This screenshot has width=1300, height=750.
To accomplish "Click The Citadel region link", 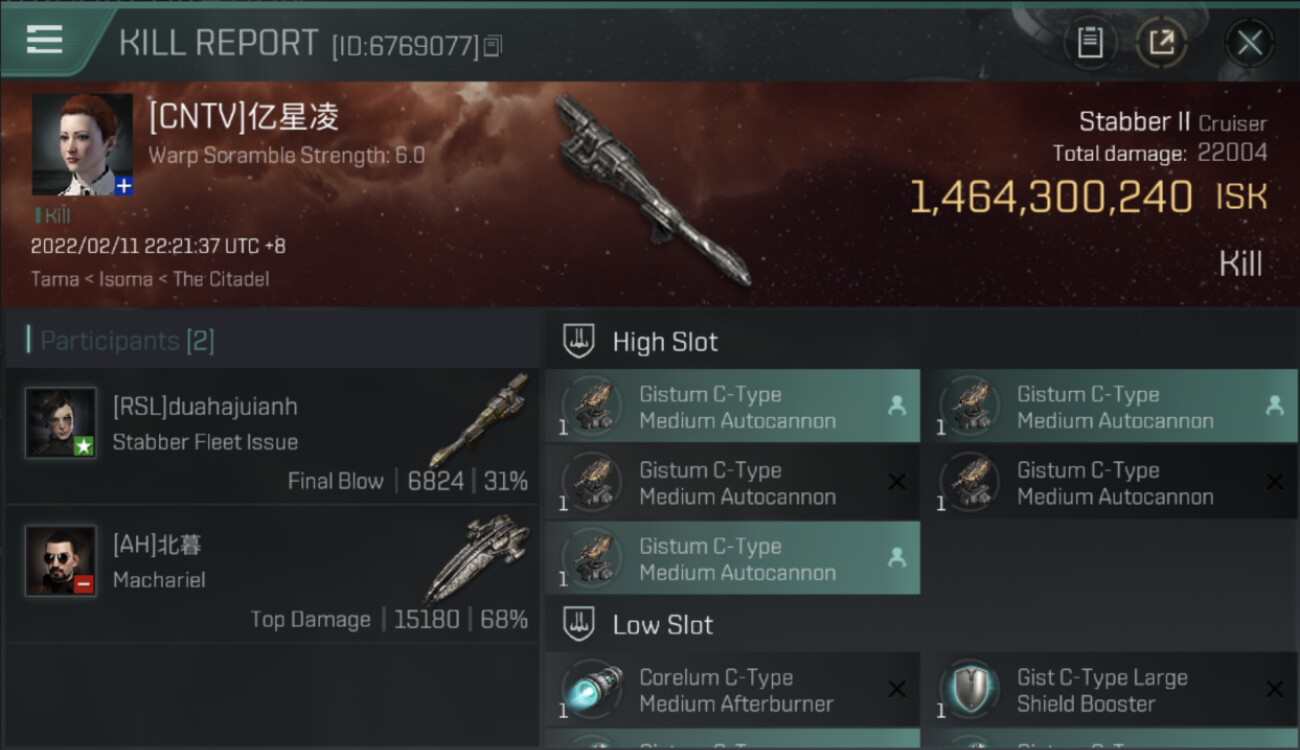I will click(x=221, y=279).
